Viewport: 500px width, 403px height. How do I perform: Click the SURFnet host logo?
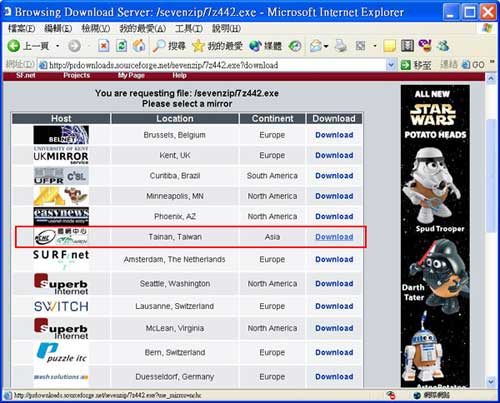(61, 260)
